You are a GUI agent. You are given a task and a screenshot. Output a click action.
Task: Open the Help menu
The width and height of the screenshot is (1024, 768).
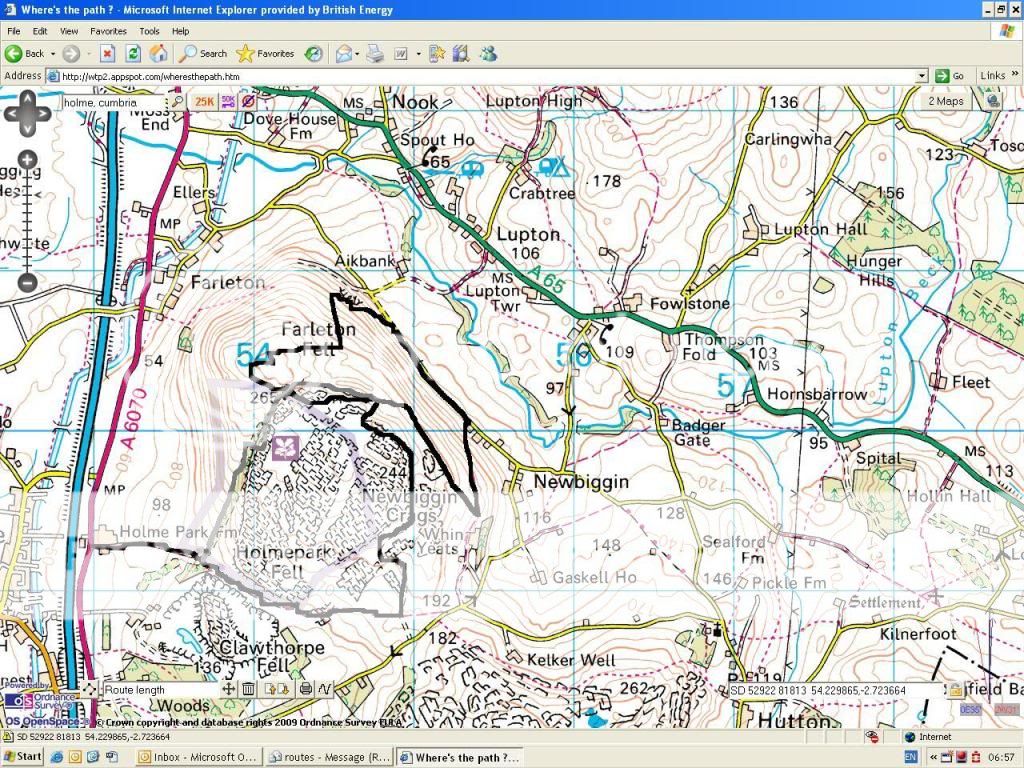(180, 31)
